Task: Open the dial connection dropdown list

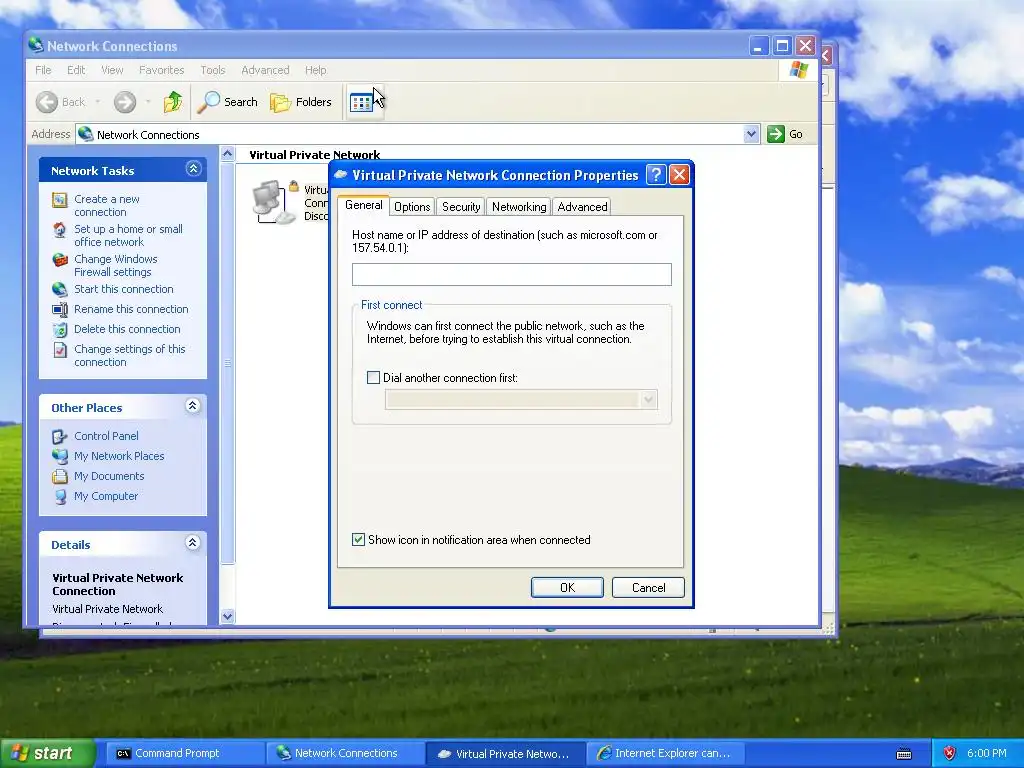Action: pyautogui.click(x=648, y=400)
